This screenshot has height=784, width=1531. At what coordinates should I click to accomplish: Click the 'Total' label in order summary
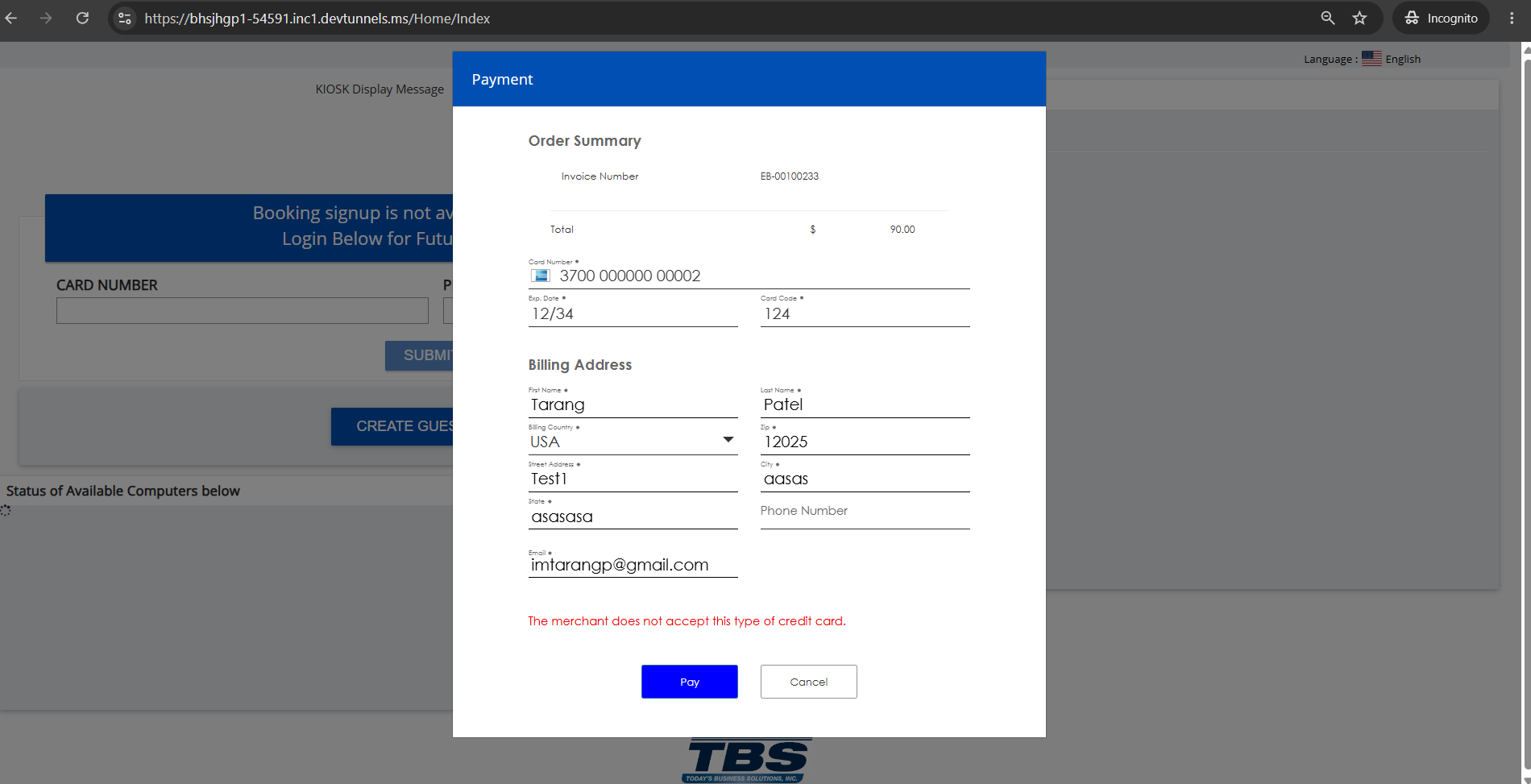(x=562, y=230)
